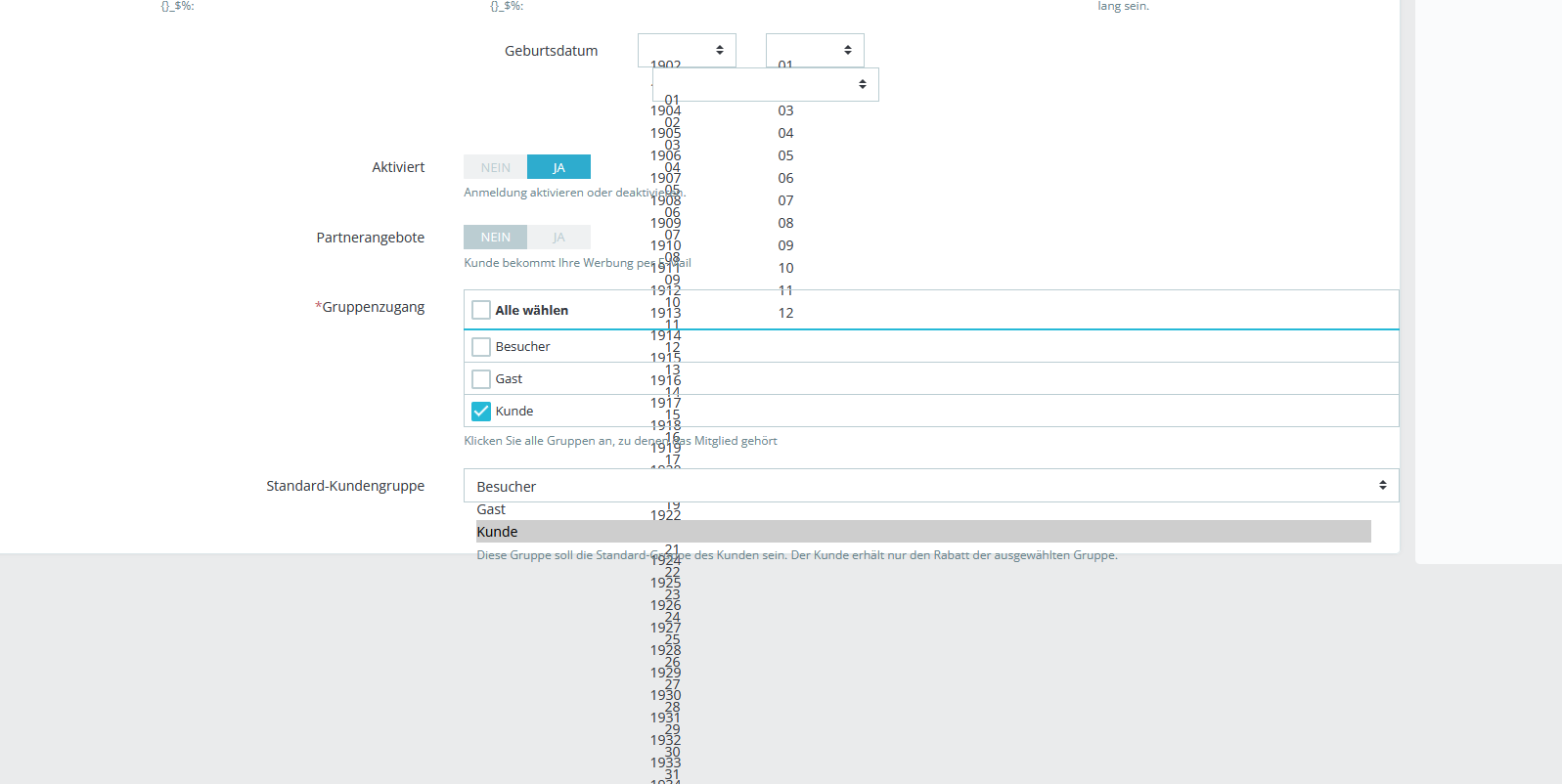This screenshot has width=1562, height=784.
Task: Choose month option 10
Action: click(x=785, y=268)
